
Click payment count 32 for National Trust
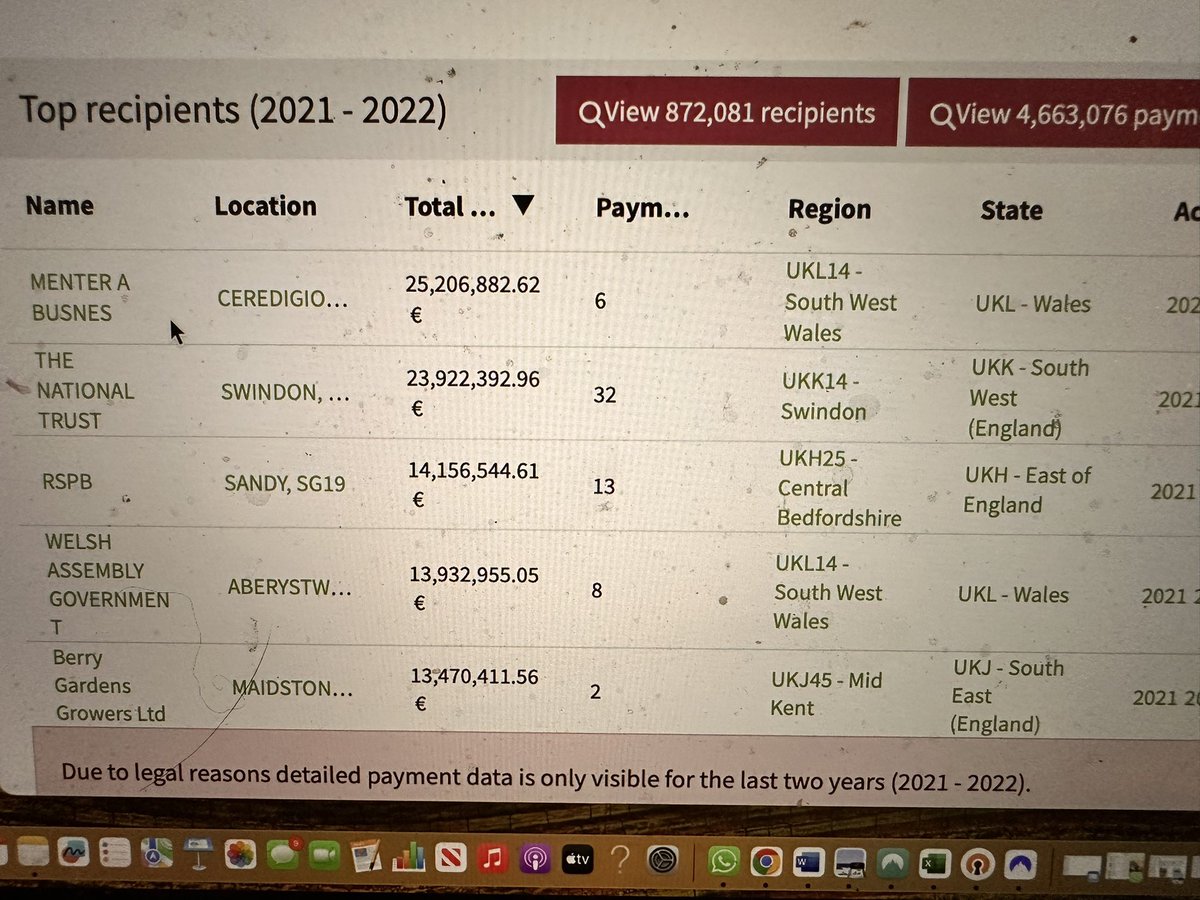604,395
